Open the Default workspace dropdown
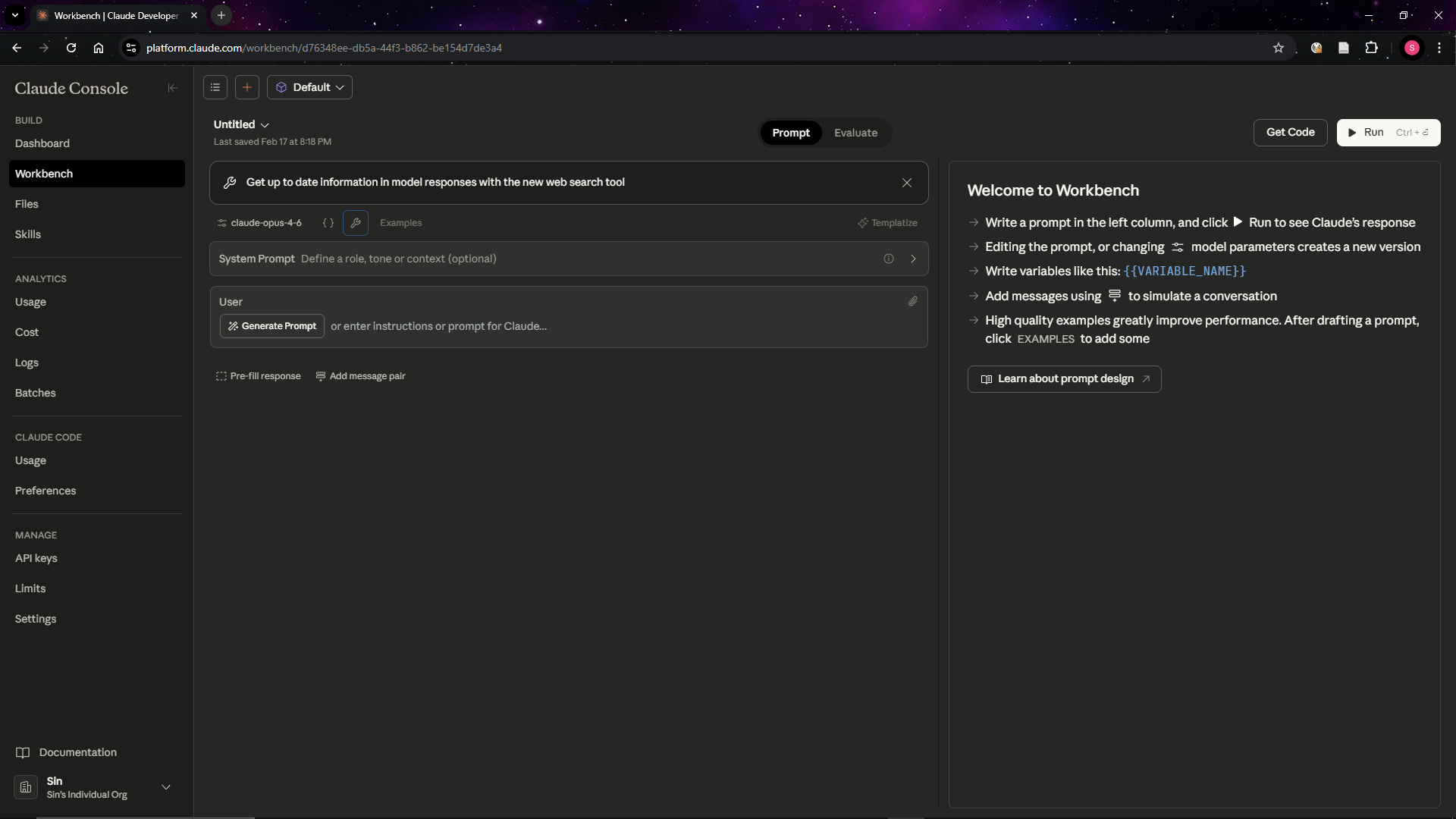The width and height of the screenshot is (1456, 819). coord(309,87)
